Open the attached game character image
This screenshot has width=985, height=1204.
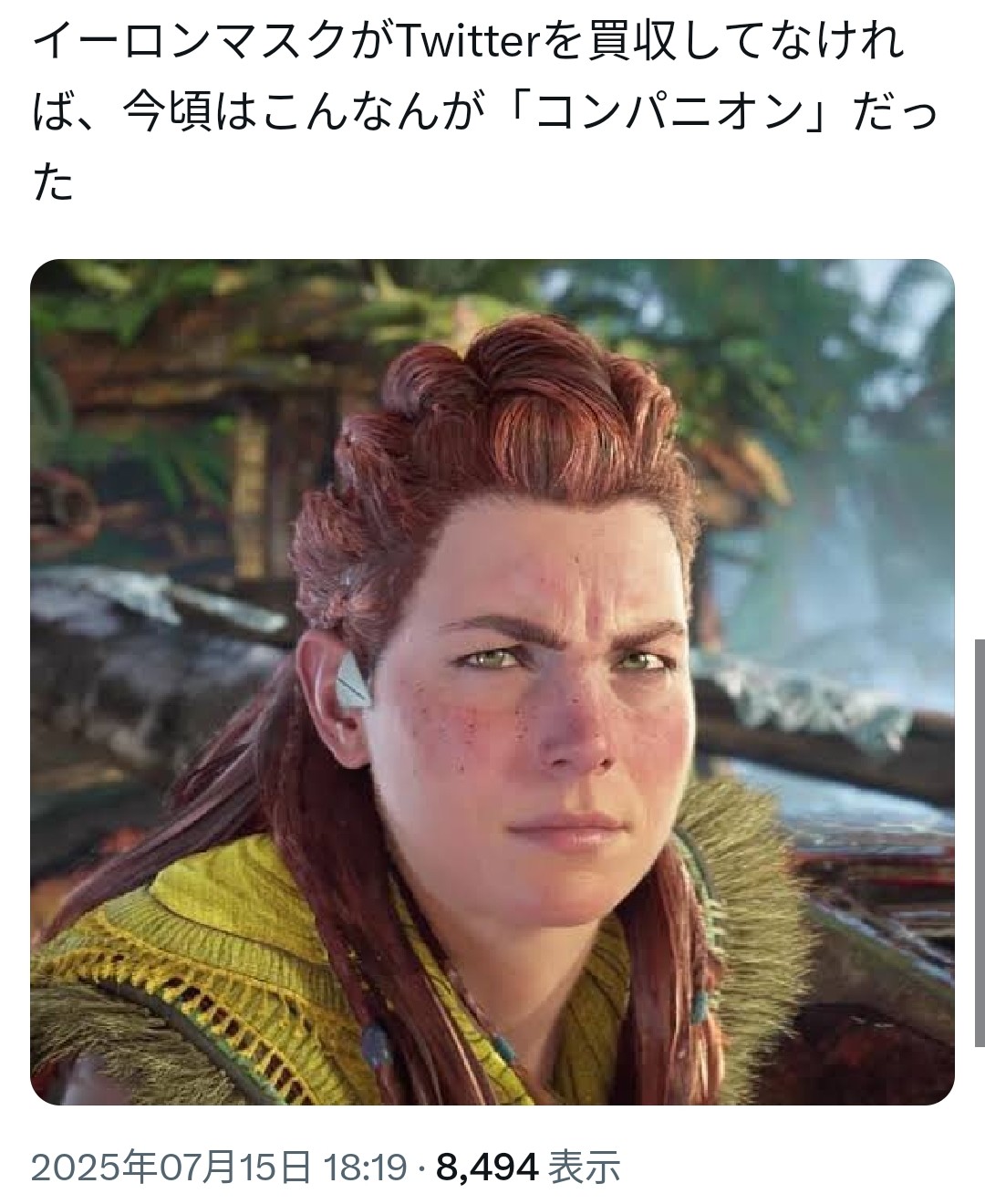click(493, 681)
